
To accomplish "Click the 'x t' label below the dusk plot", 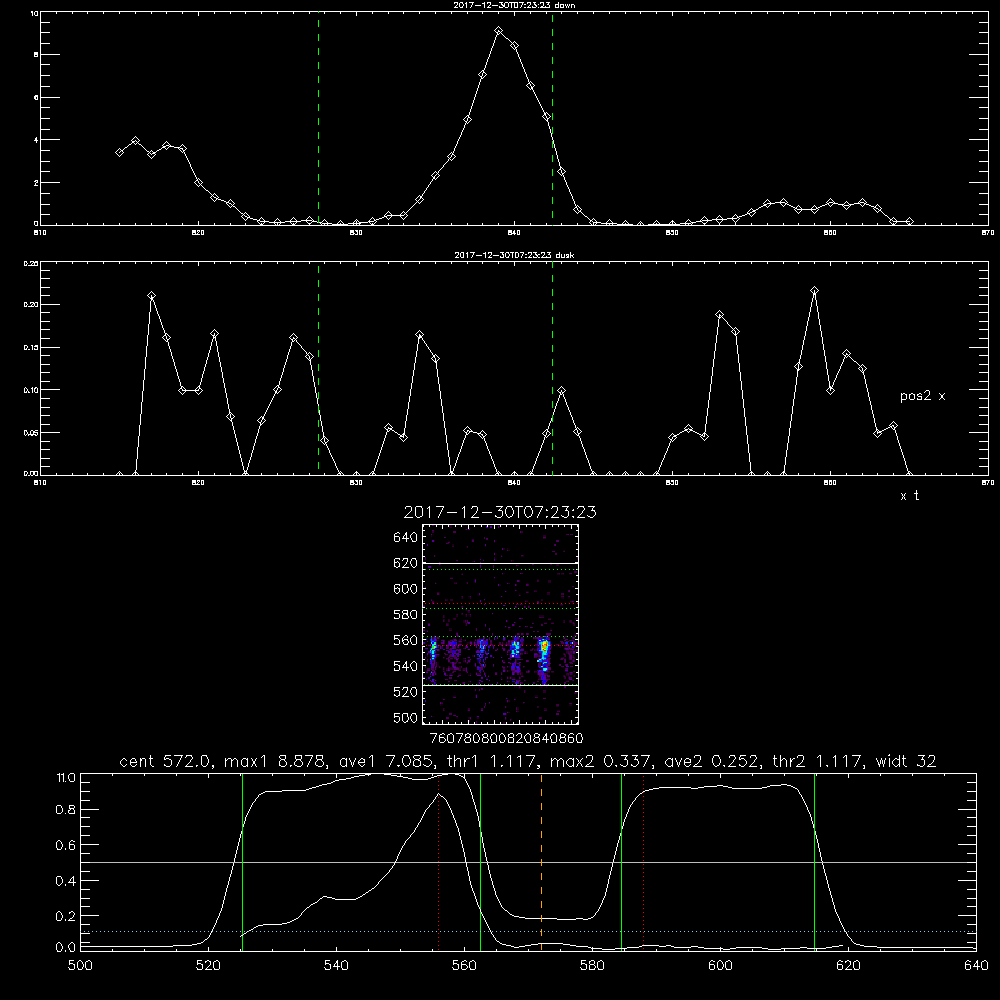I will pos(909,496).
